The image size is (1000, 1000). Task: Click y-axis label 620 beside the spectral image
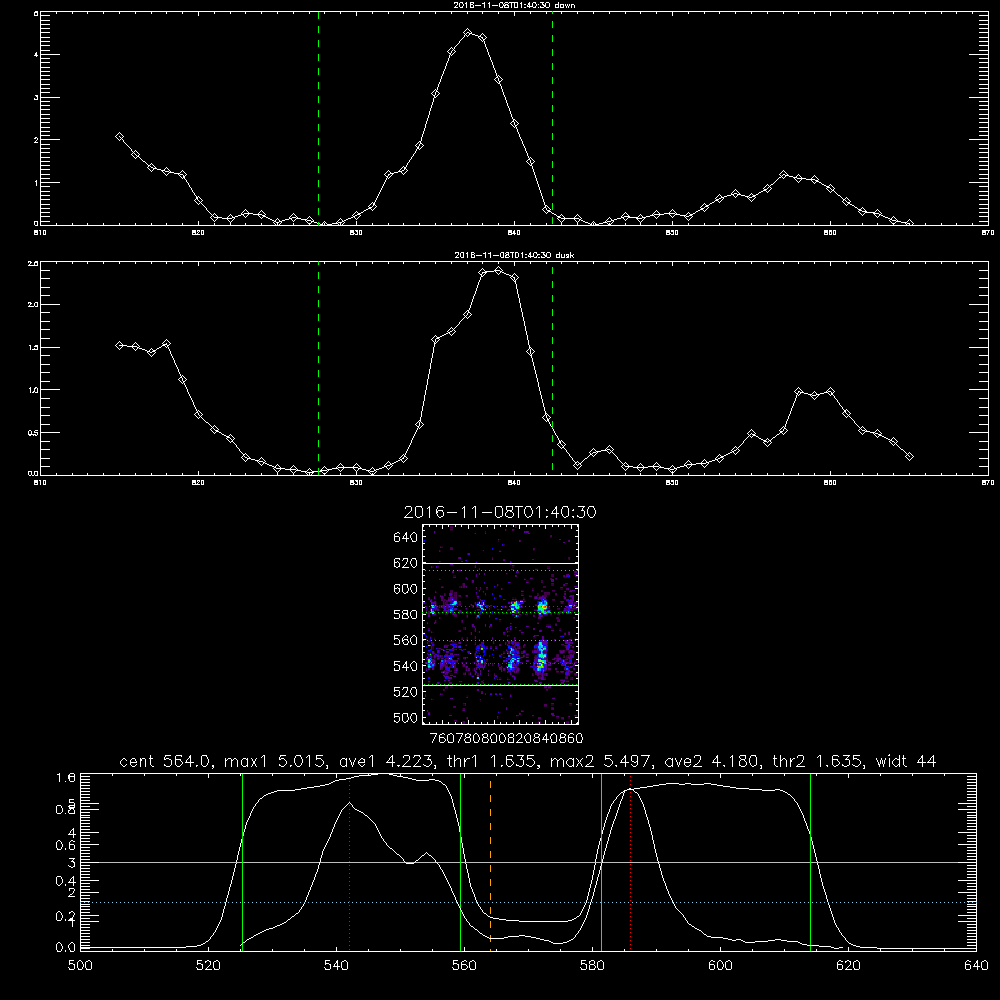point(406,563)
